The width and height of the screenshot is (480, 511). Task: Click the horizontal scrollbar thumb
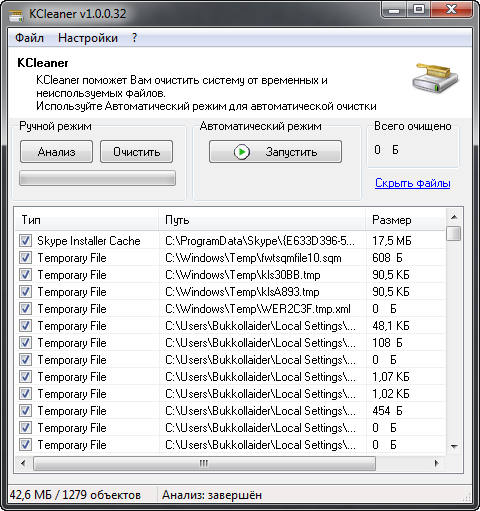point(204,463)
